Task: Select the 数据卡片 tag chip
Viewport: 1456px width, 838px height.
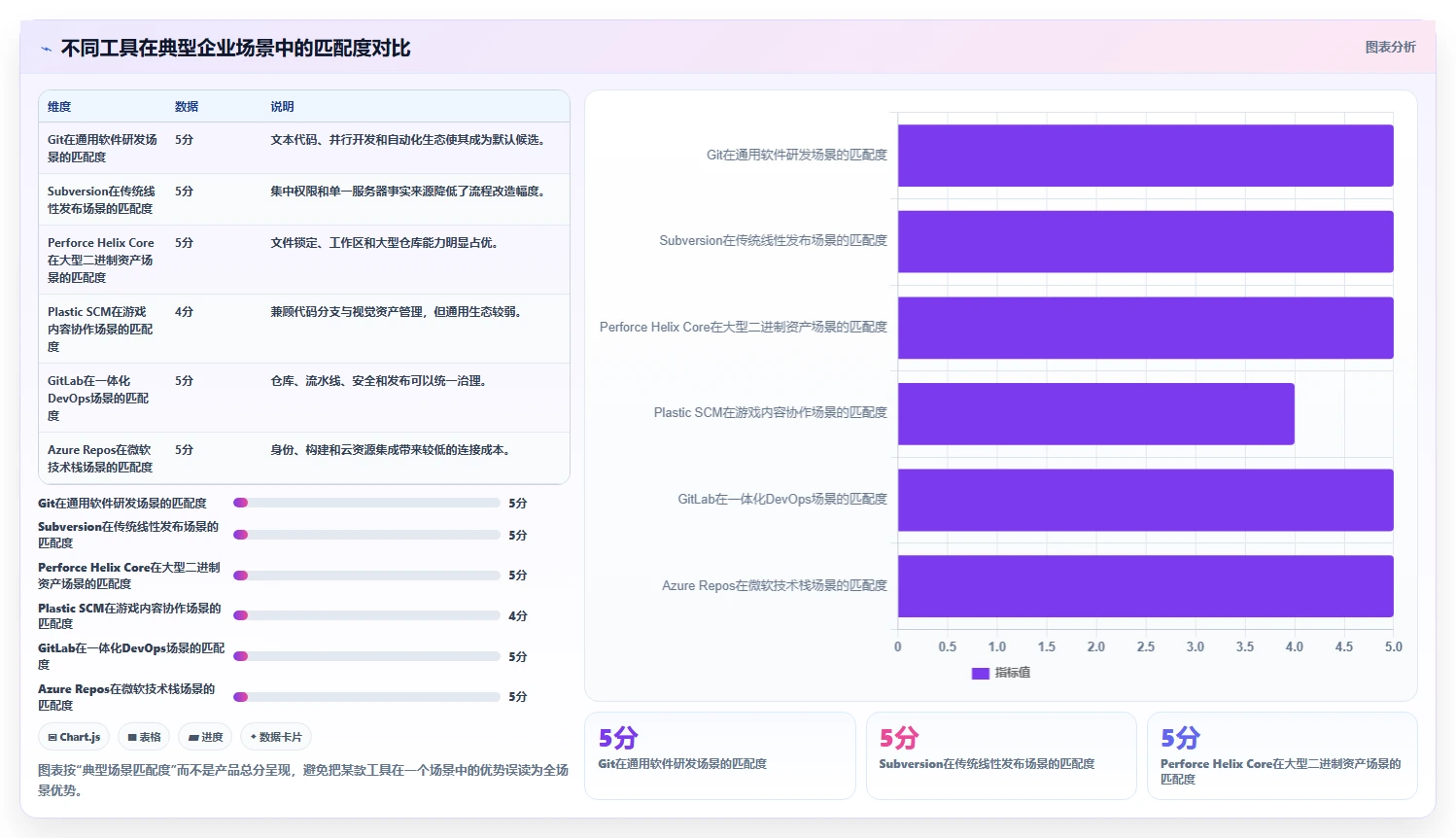Action: pos(276,737)
